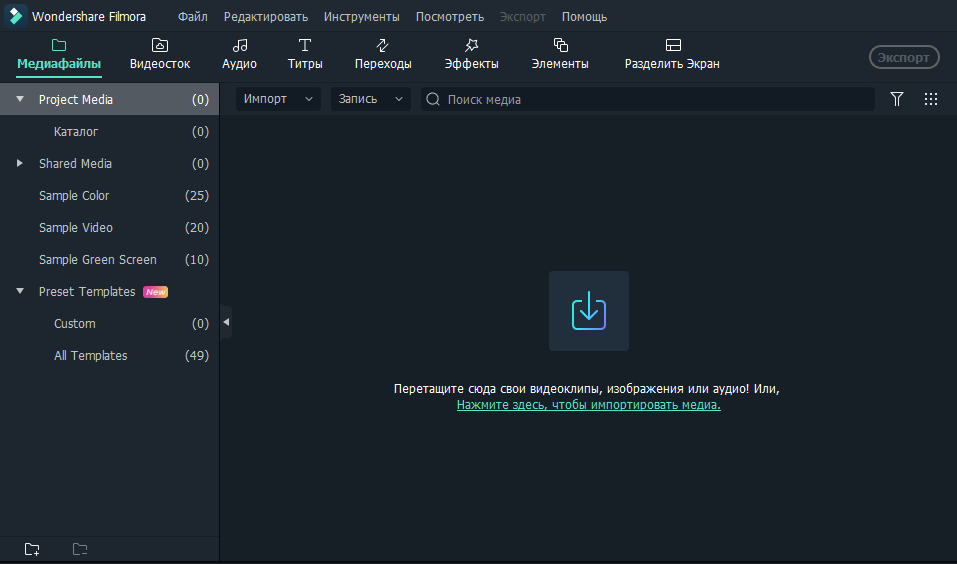Collapse the Project Media tree arrow

click(20, 99)
